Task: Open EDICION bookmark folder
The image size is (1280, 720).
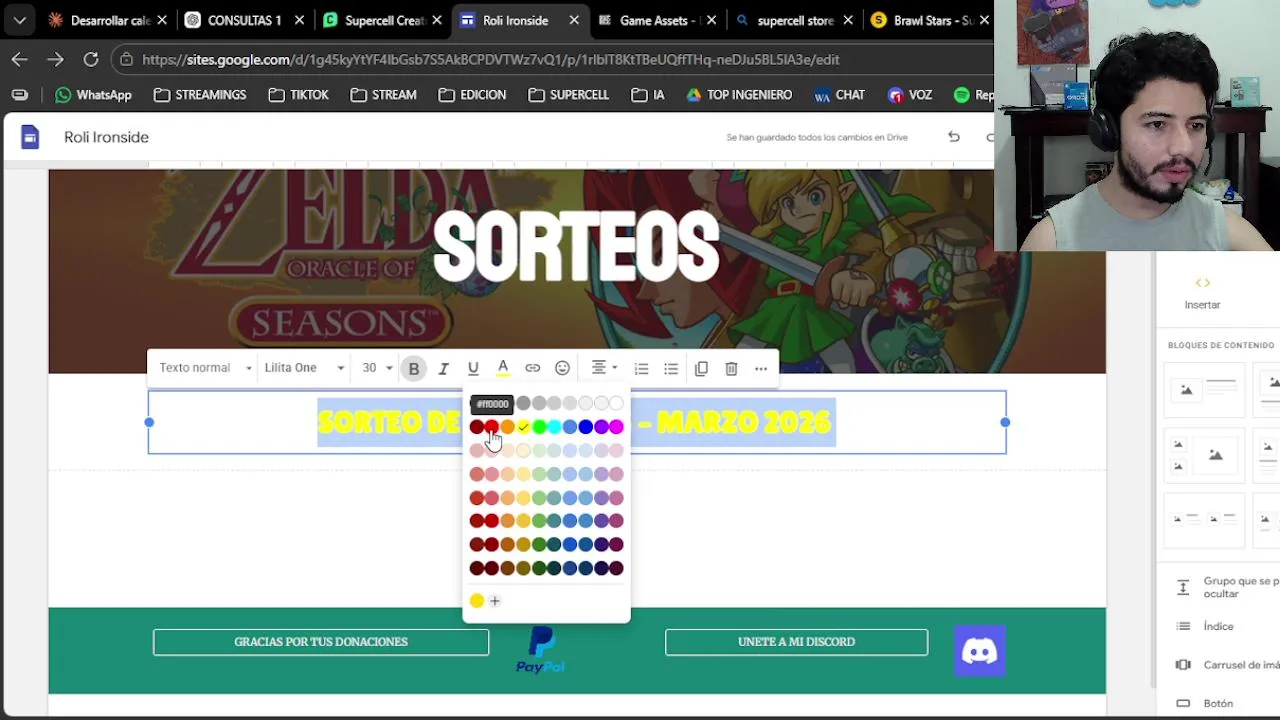Action: (472, 95)
